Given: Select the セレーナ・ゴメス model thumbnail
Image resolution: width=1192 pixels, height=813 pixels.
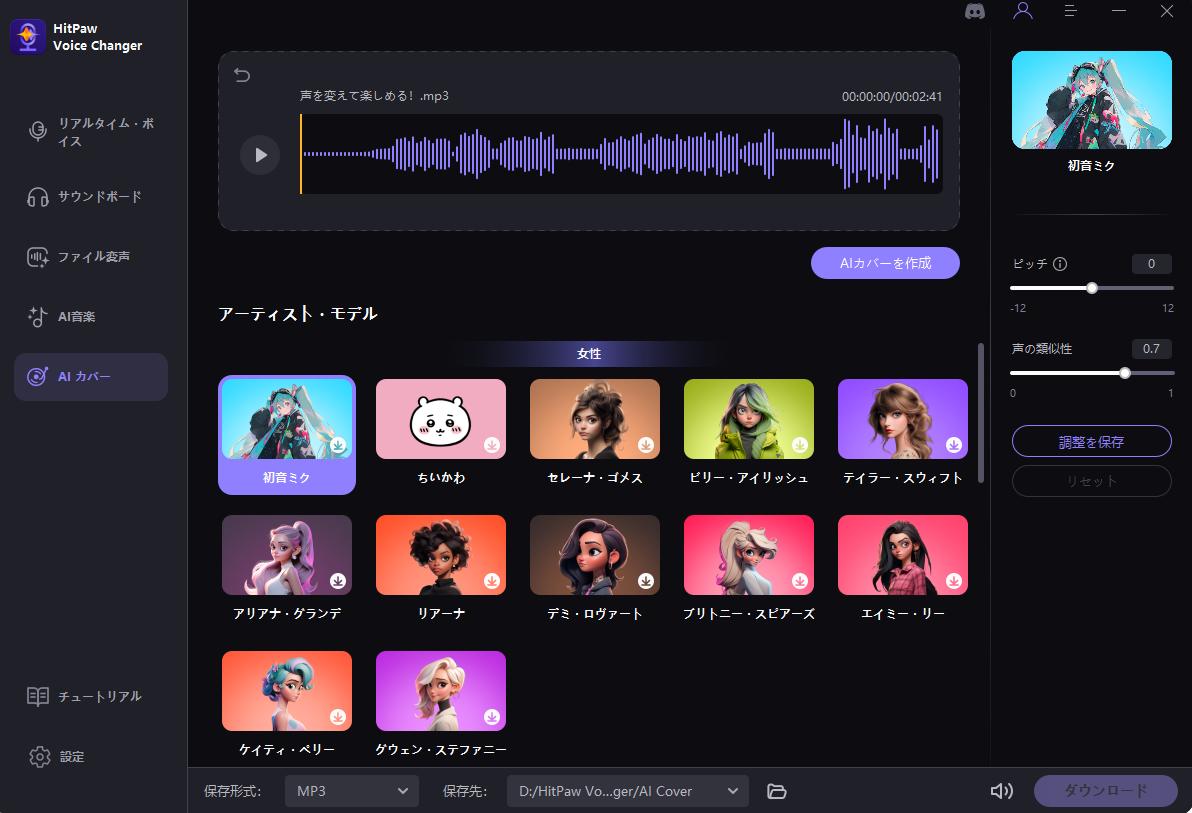Looking at the screenshot, I should point(594,419).
